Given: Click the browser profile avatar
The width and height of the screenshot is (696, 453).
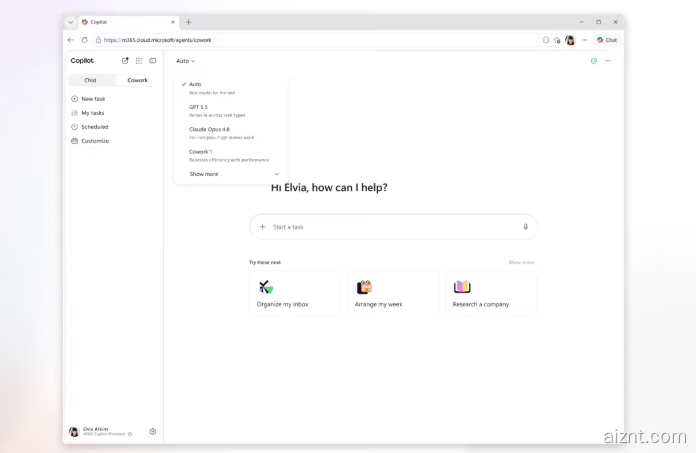Looking at the screenshot, I should (570, 40).
